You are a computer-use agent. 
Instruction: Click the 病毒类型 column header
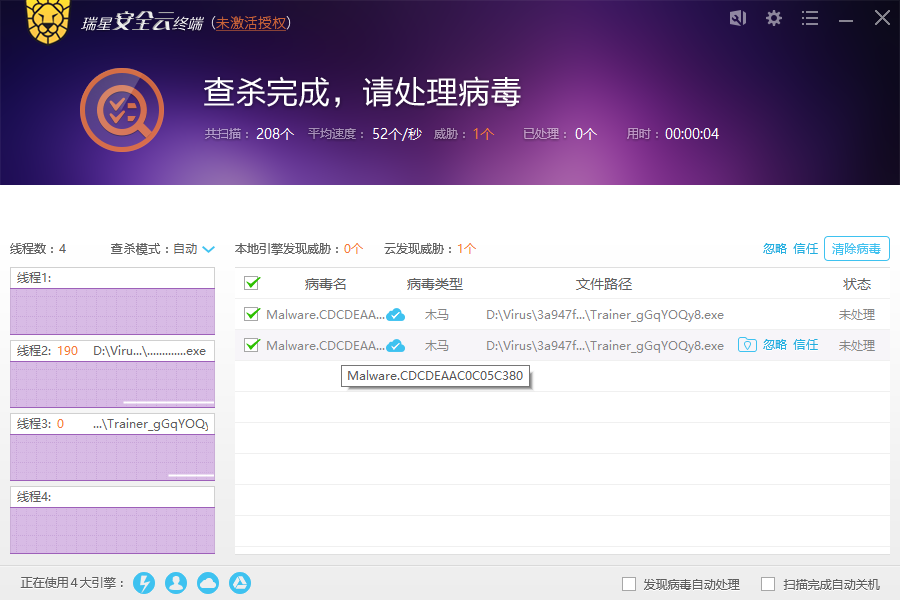435,284
